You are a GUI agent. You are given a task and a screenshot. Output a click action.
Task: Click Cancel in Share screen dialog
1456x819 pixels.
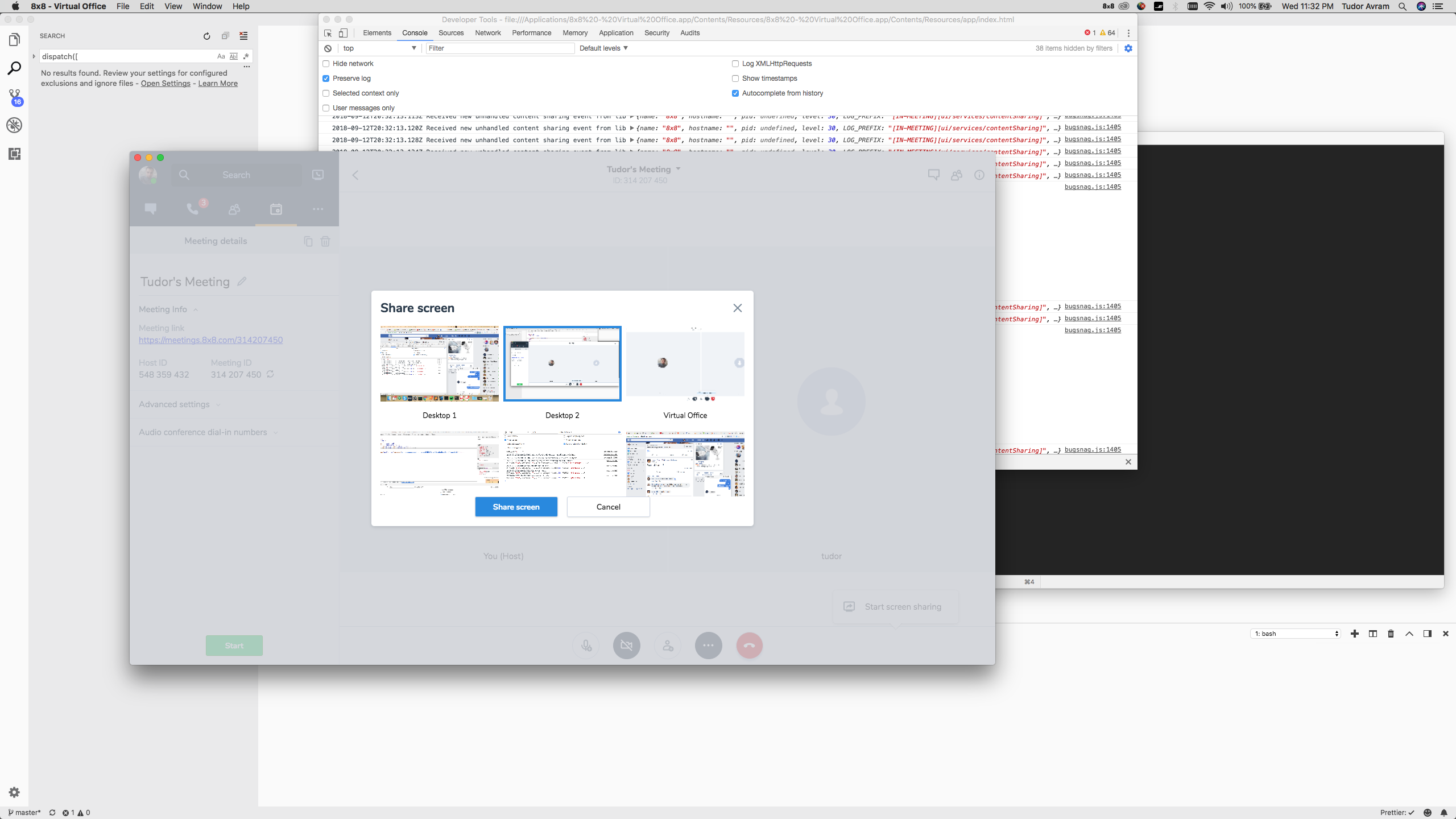(x=609, y=507)
